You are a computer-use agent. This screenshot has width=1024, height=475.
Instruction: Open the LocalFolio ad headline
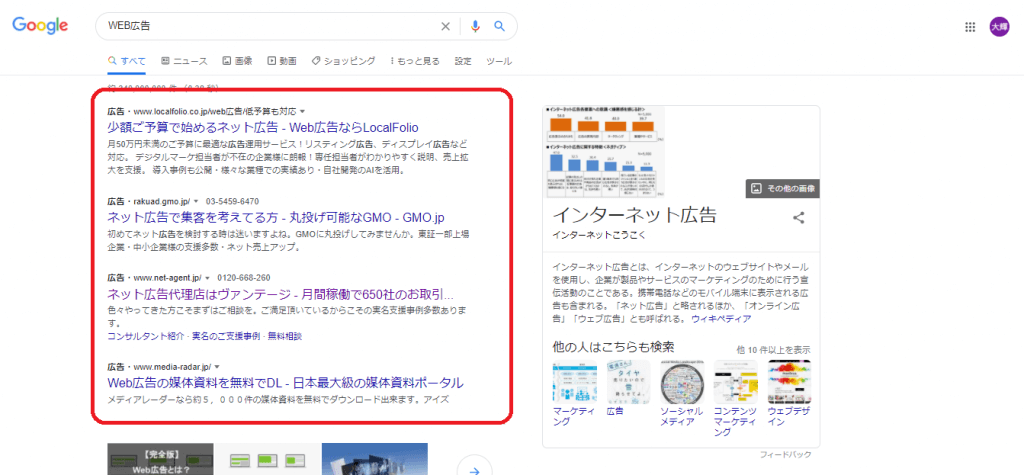click(x=263, y=127)
